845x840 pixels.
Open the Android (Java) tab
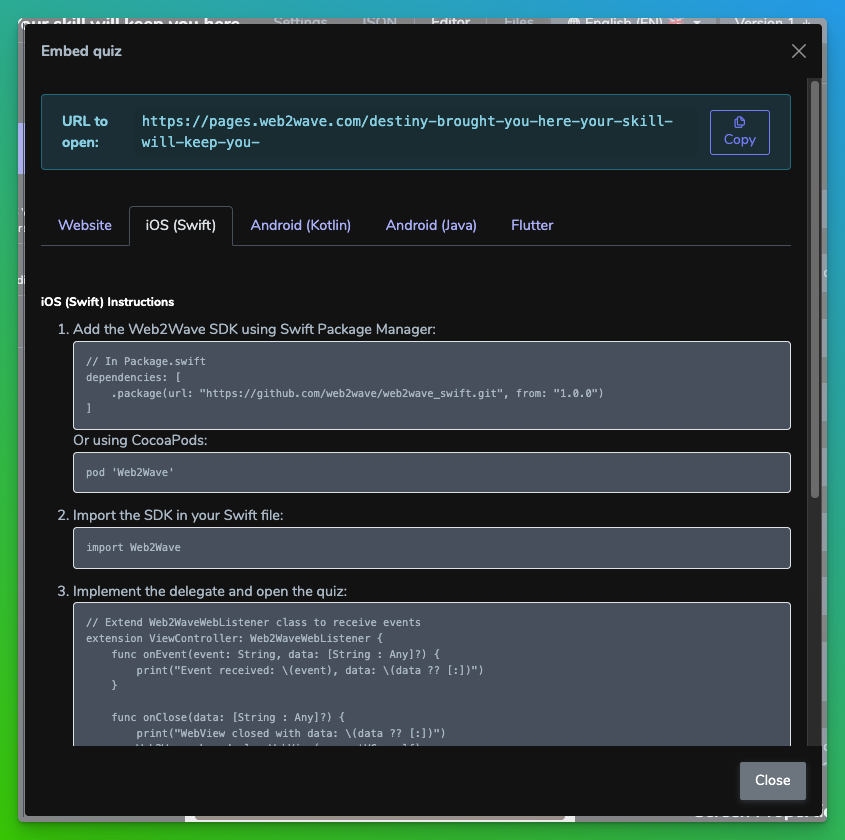pyautogui.click(x=431, y=225)
